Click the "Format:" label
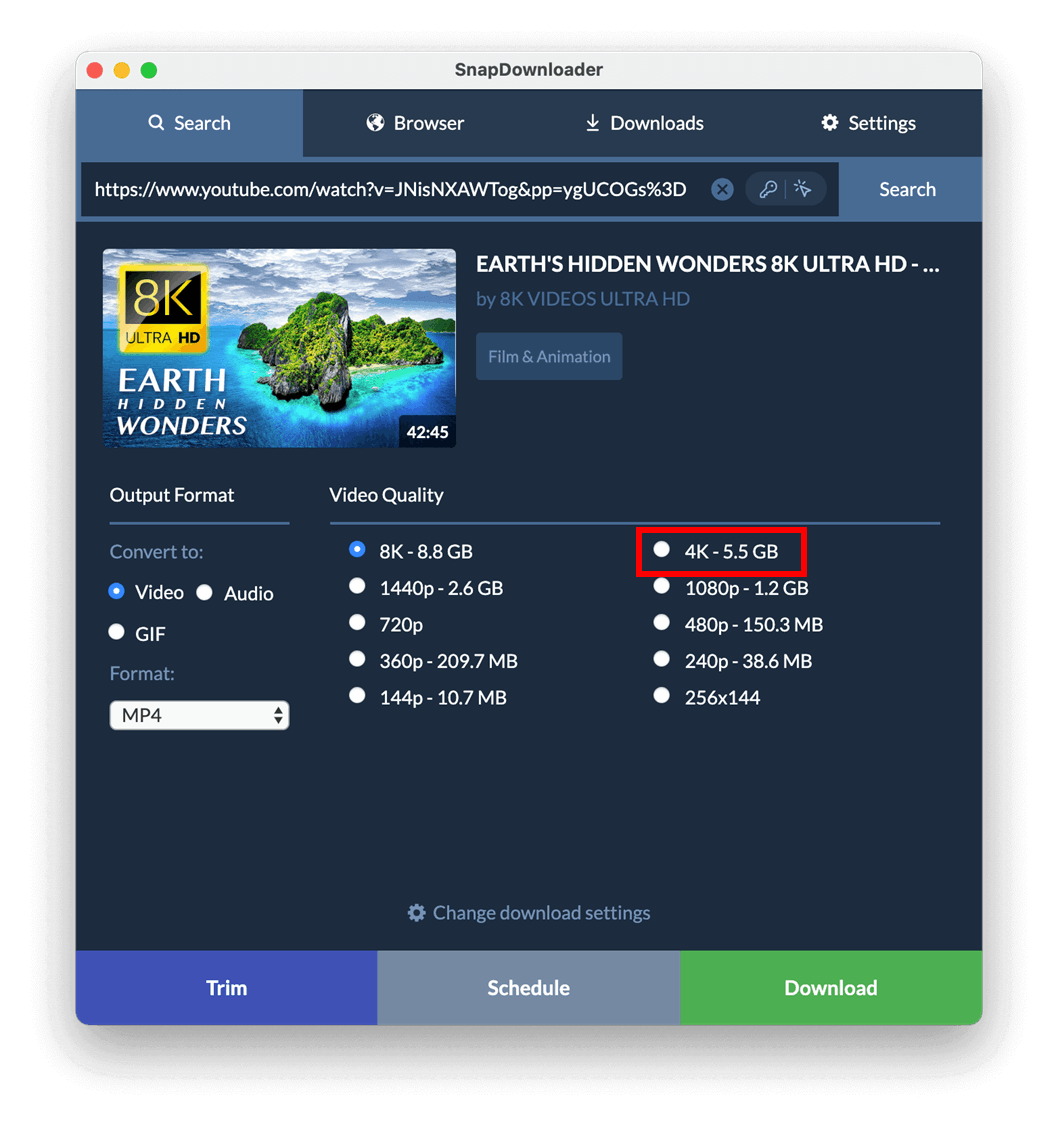Viewport: 1058px width, 1125px height. coord(142,674)
